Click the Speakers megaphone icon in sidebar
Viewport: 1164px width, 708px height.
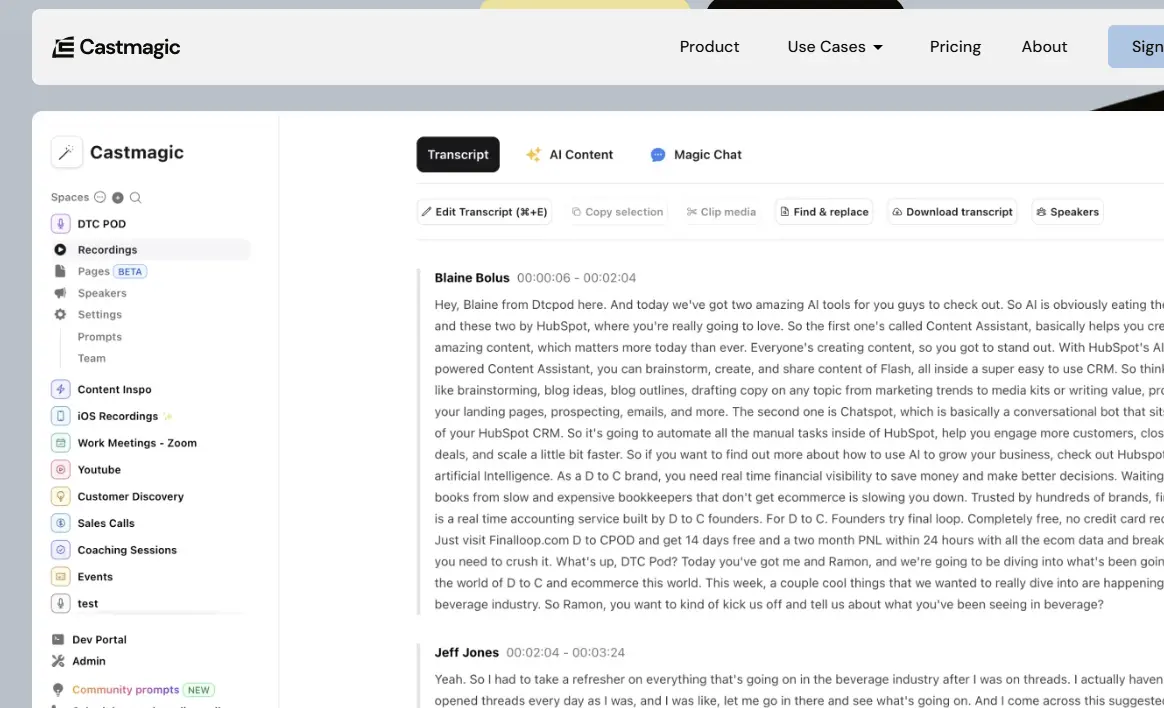(x=60, y=293)
